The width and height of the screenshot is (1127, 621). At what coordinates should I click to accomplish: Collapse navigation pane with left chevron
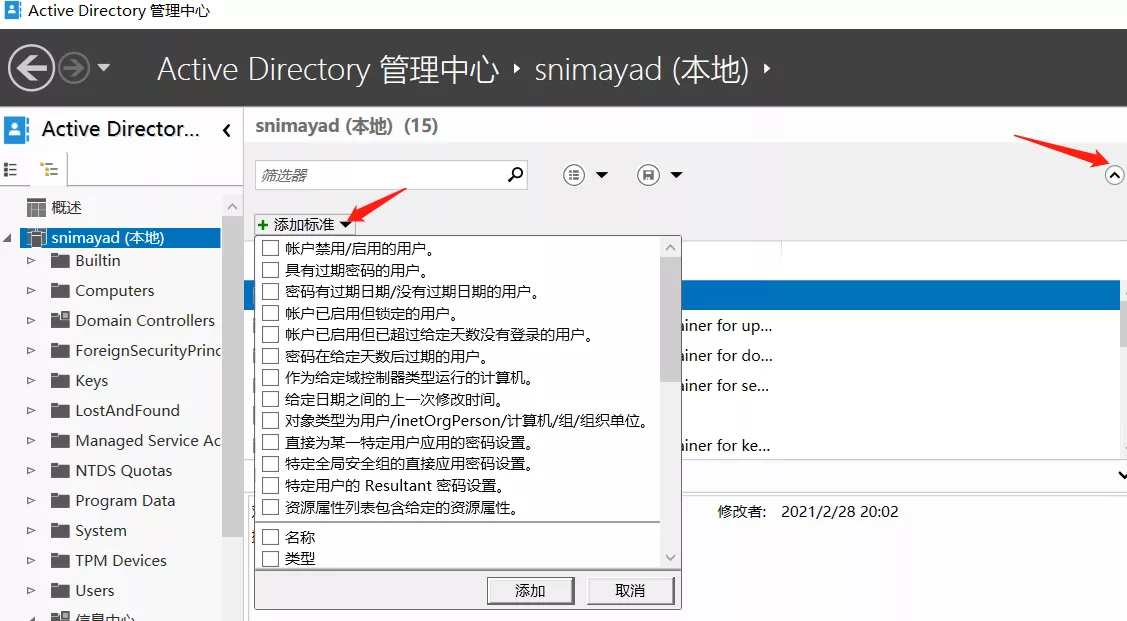tap(227, 130)
